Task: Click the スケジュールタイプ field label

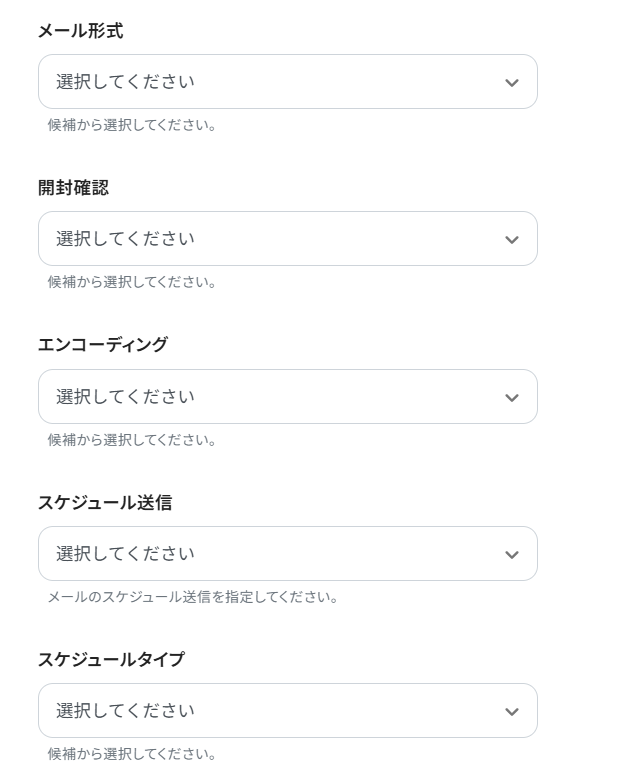Action: pos(111,660)
